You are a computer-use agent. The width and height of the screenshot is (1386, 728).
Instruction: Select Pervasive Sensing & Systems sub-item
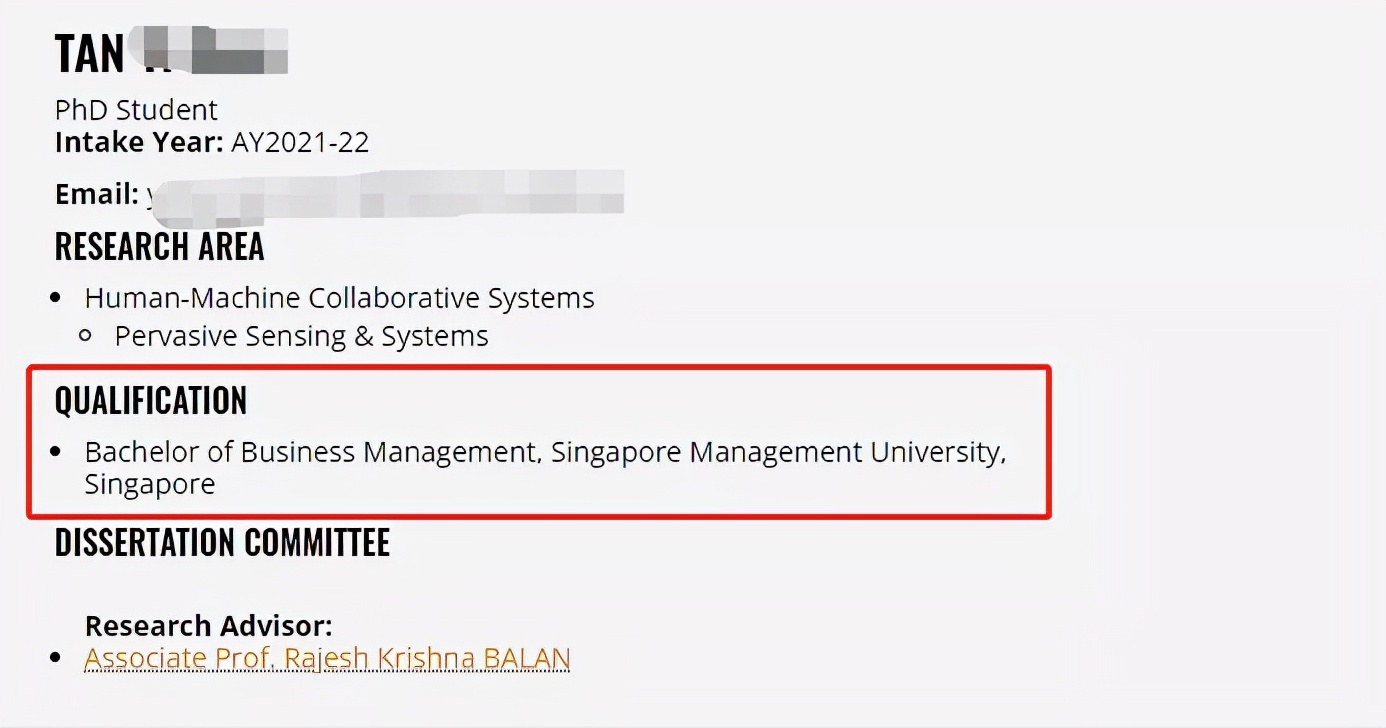[301, 336]
